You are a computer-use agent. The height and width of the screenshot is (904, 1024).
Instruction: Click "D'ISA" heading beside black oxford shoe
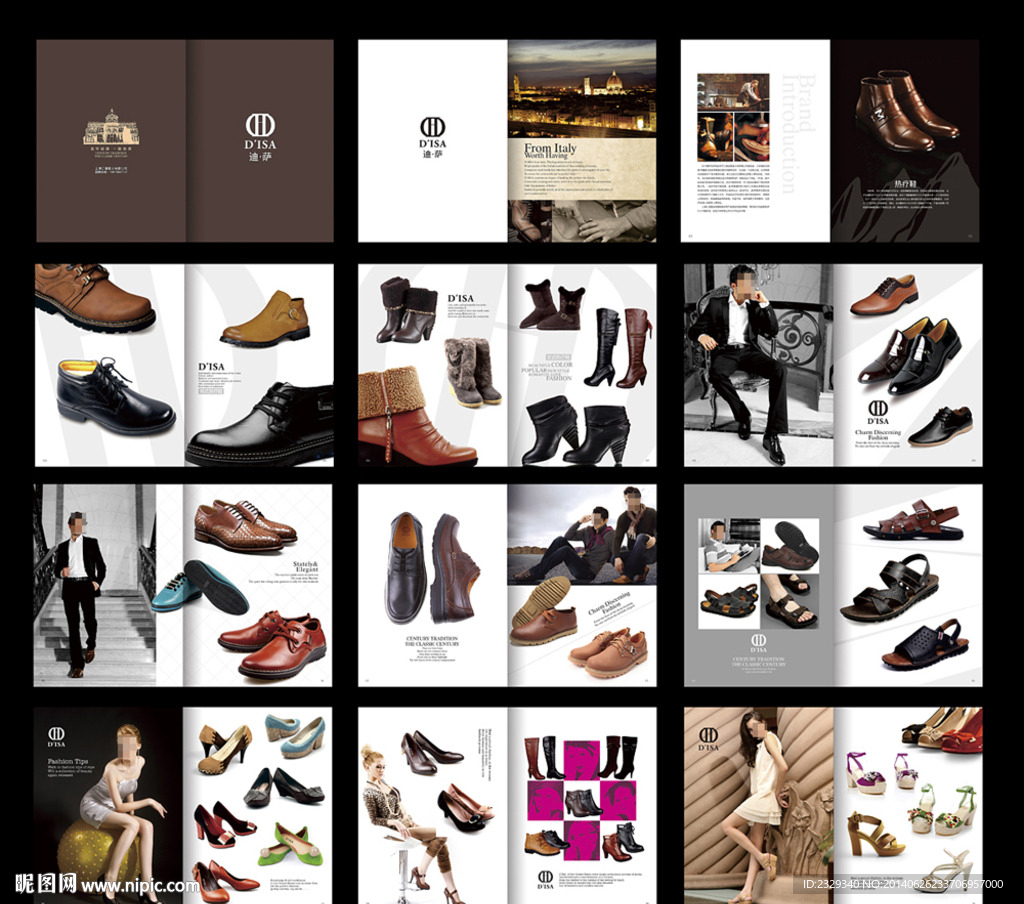211,367
